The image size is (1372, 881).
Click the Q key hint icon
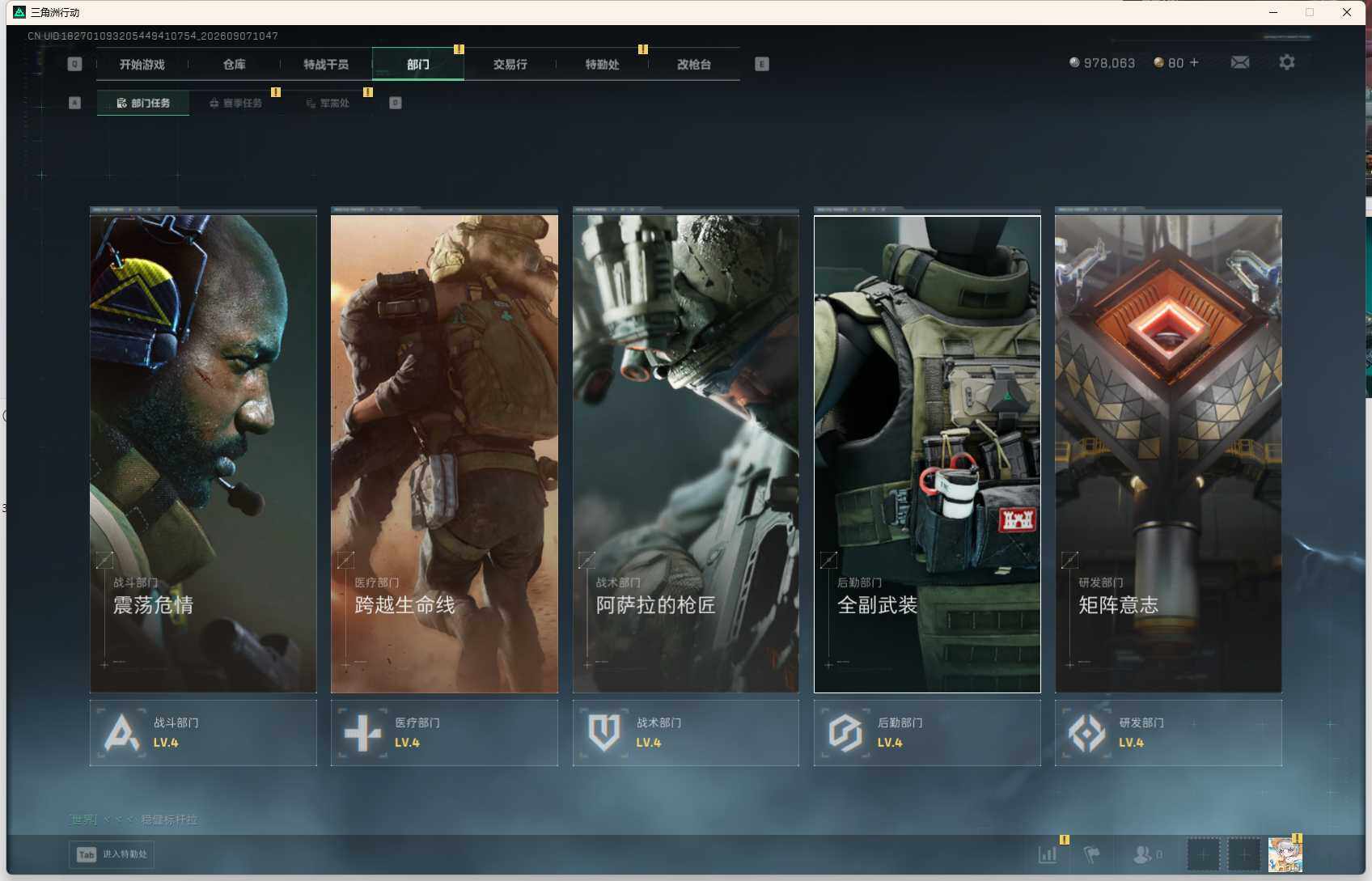74,64
